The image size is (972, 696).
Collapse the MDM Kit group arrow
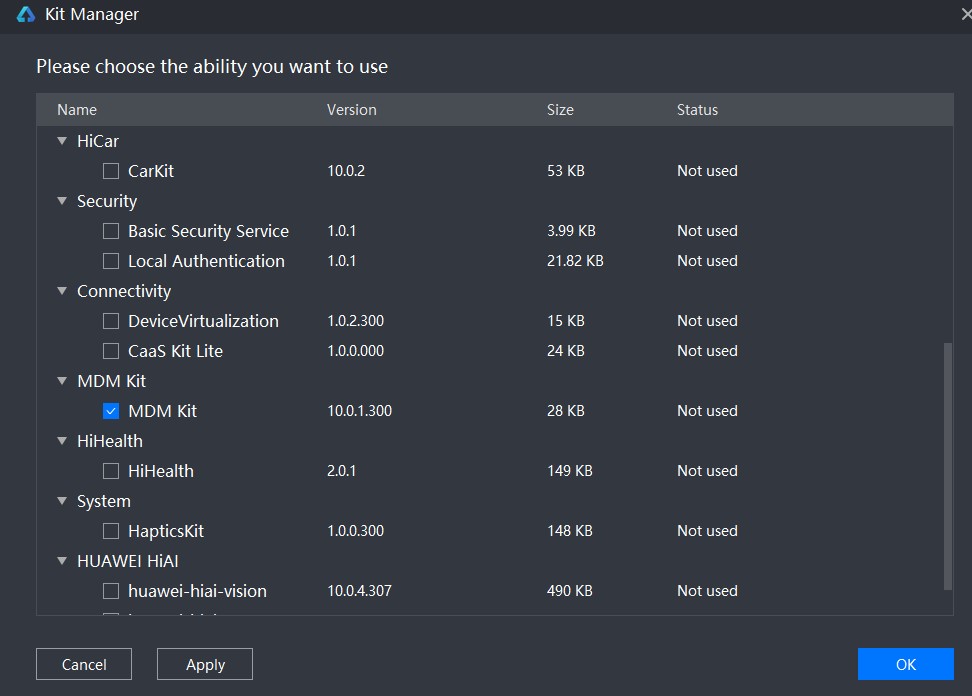point(62,381)
